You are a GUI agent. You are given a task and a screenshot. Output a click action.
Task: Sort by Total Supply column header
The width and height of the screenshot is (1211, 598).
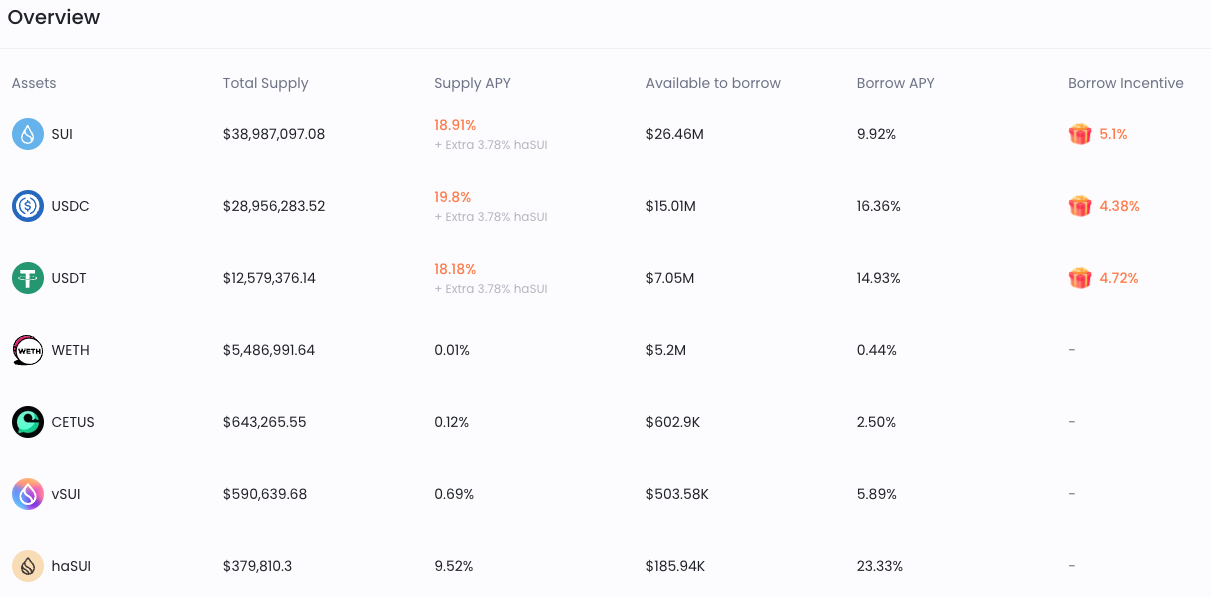265,83
